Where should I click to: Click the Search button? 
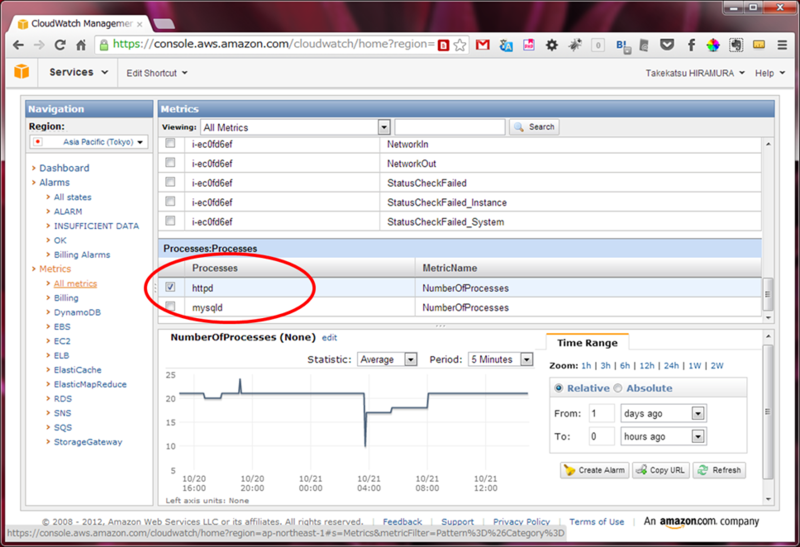534,127
